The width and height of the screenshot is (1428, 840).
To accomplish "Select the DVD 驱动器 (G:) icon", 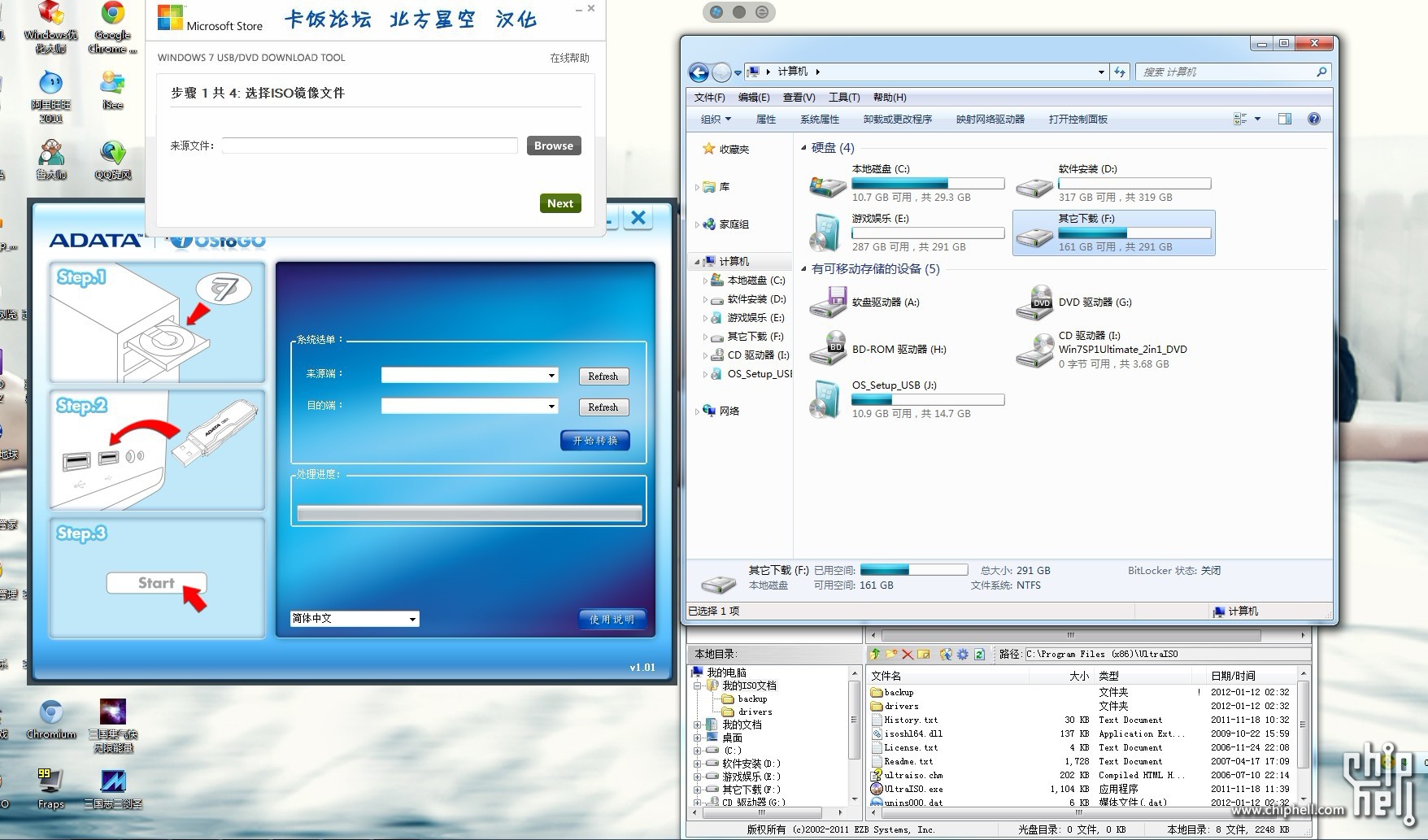I will (x=1035, y=302).
